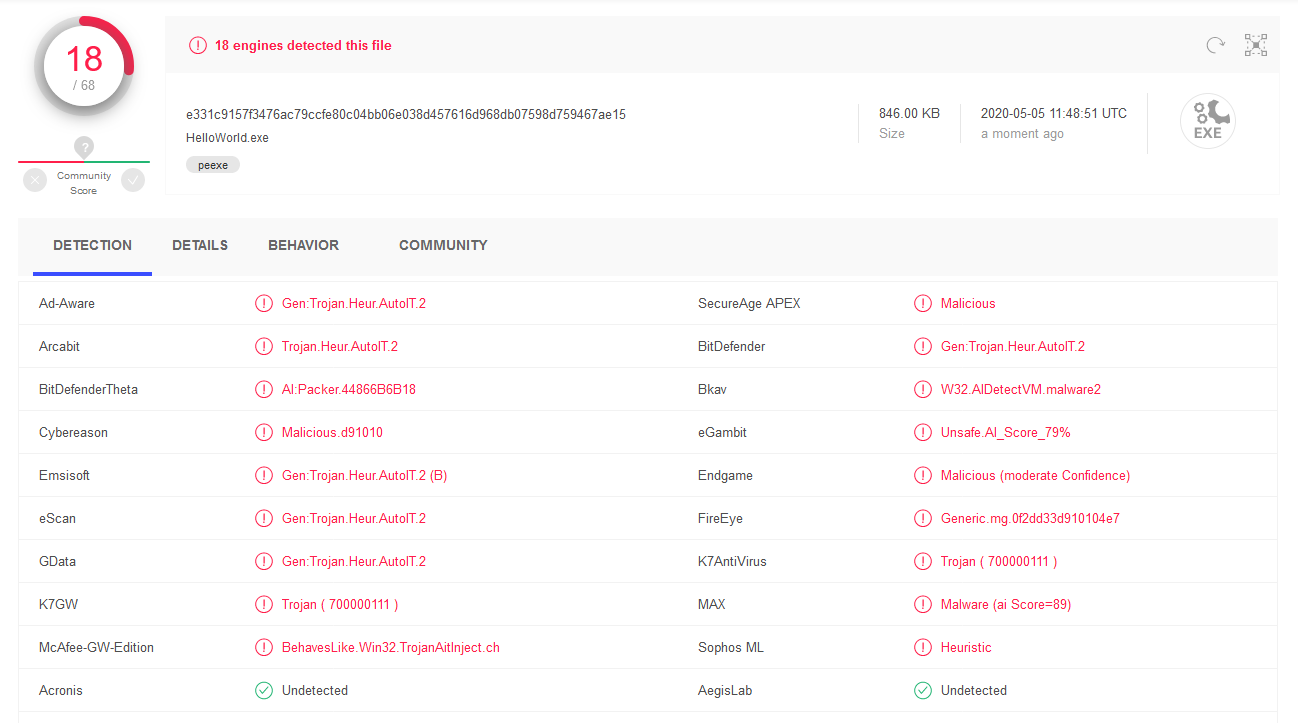Click the file SHA-256 hash text

coord(405,114)
